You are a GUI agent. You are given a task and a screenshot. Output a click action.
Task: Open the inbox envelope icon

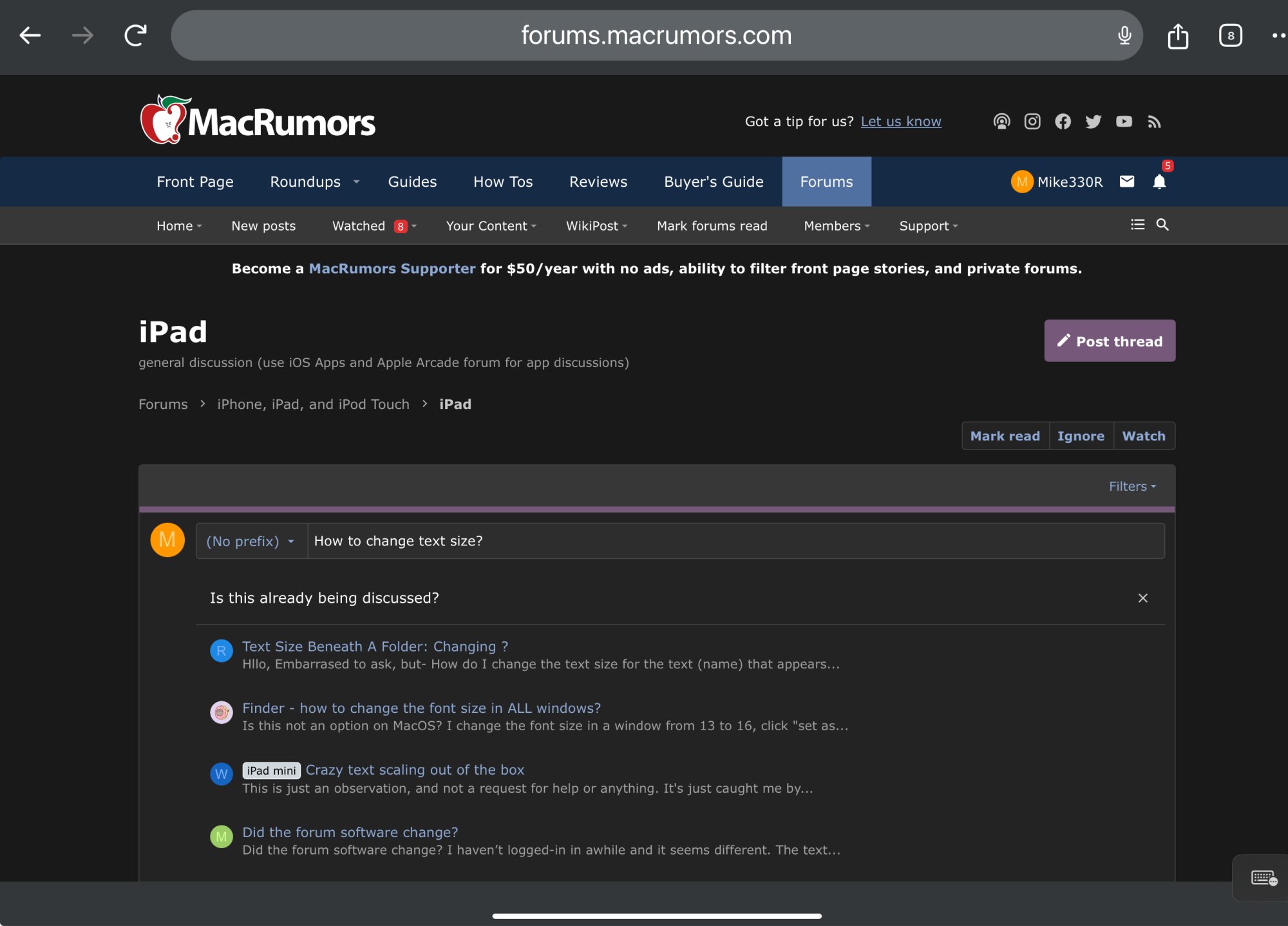click(x=1127, y=182)
